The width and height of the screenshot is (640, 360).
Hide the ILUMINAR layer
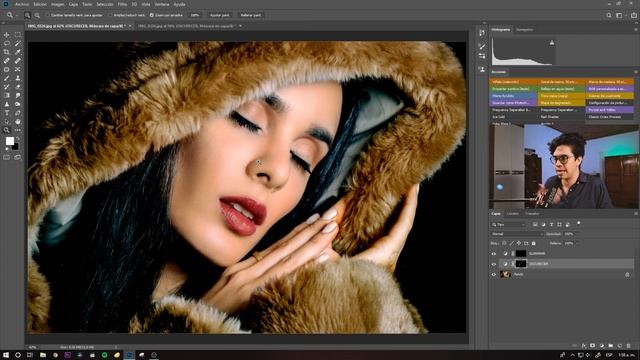(493, 254)
